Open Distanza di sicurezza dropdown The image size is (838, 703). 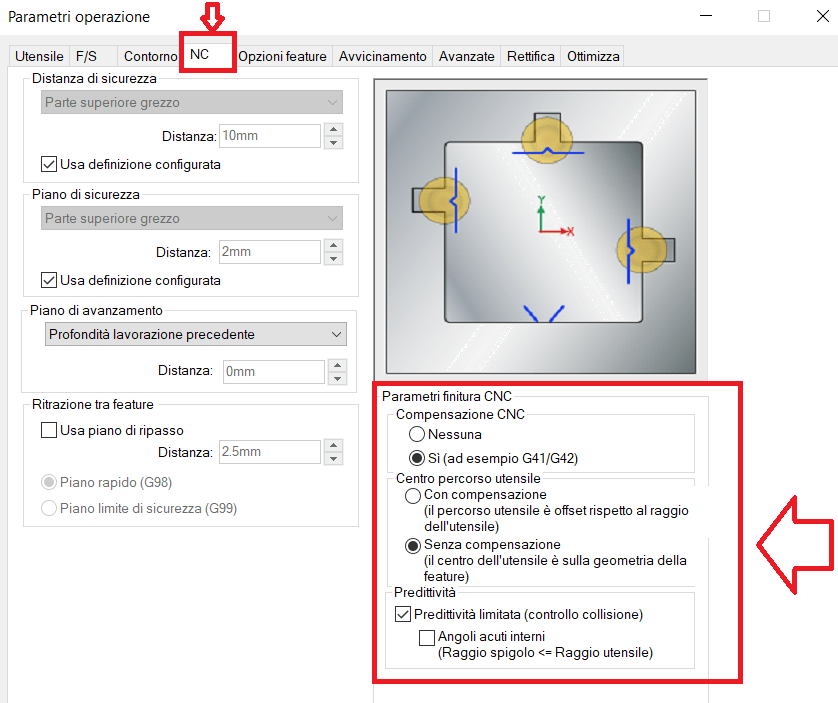click(x=192, y=102)
